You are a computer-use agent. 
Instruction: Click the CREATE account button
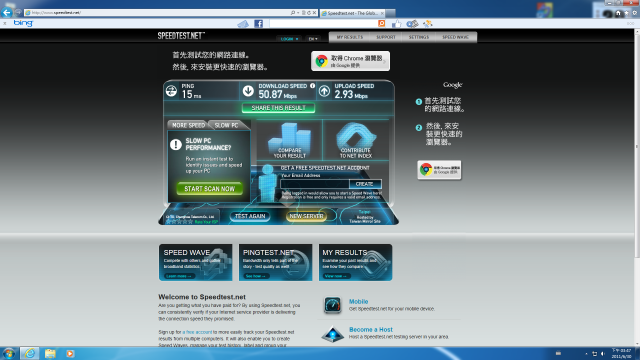365,184
